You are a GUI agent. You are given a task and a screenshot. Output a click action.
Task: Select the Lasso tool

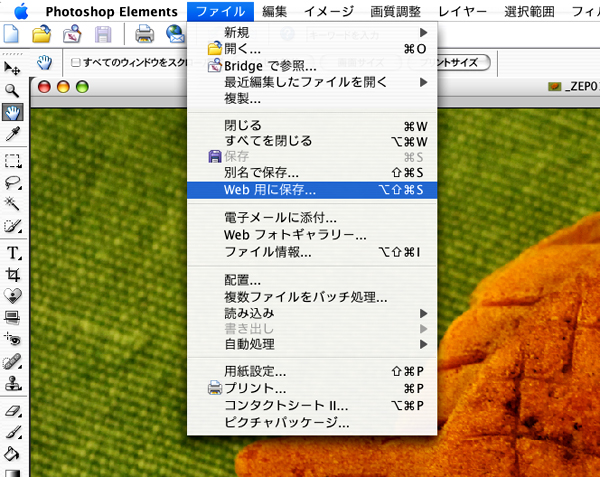click(x=12, y=183)
